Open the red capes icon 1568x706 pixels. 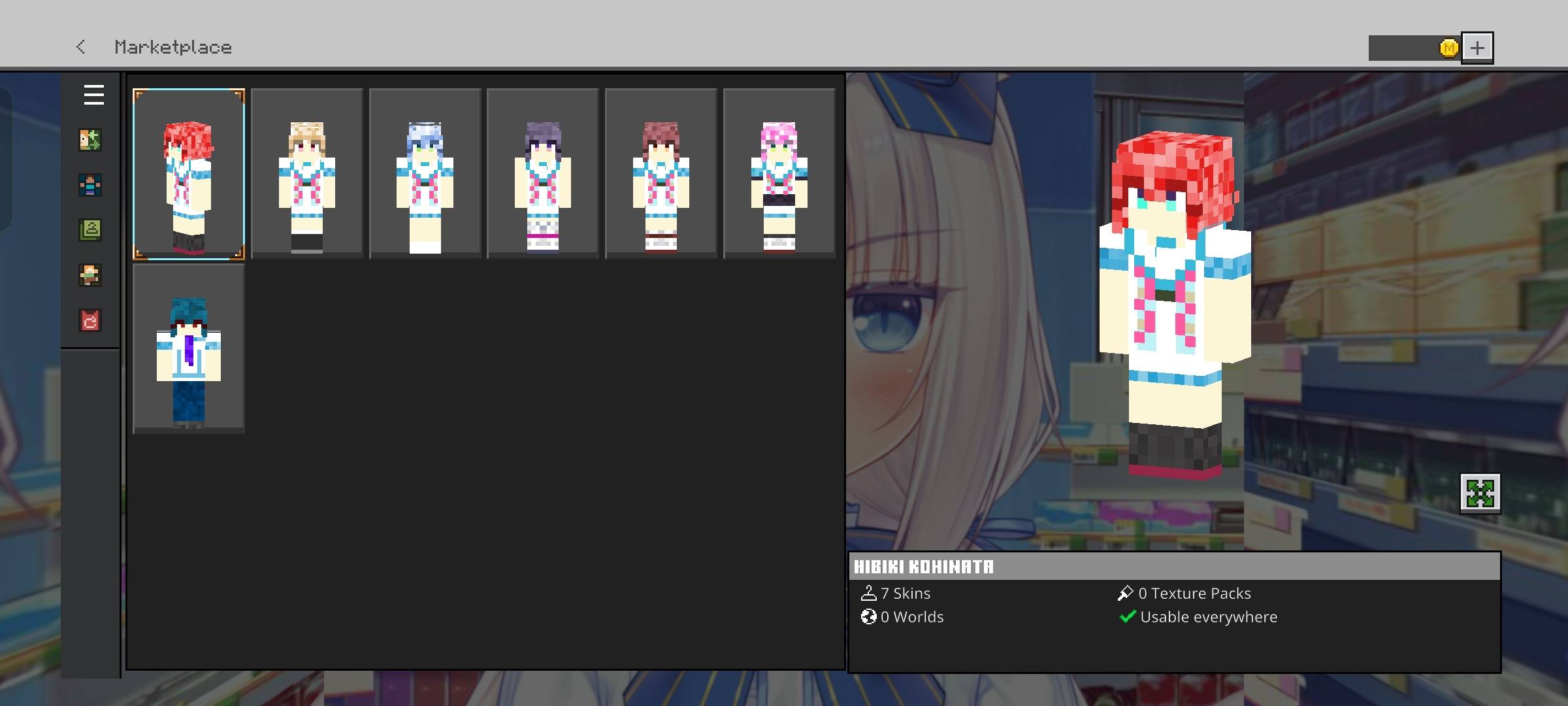(x=90, y=320)
